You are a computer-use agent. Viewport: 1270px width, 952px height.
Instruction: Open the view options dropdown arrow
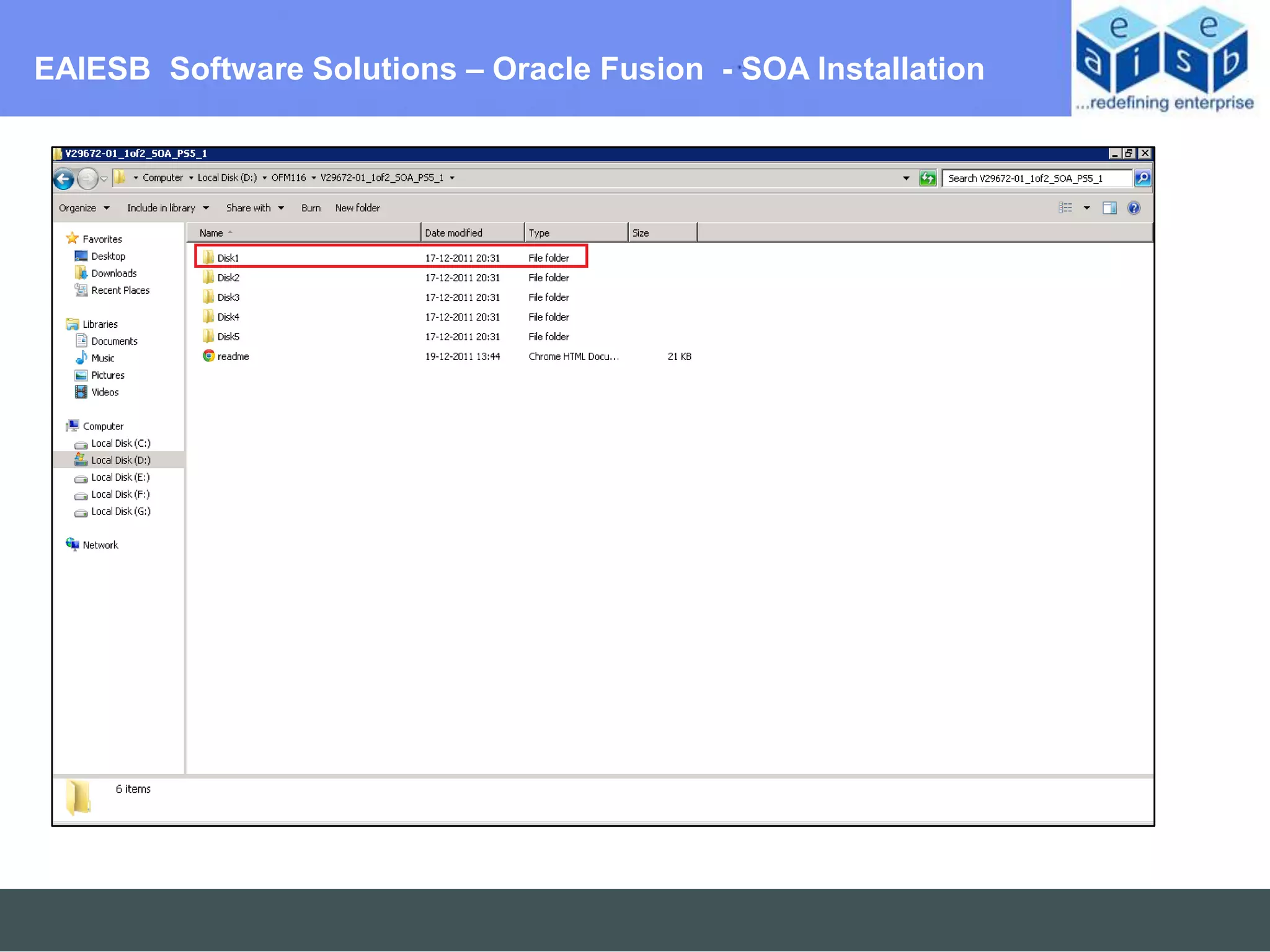pos(1086,208)
